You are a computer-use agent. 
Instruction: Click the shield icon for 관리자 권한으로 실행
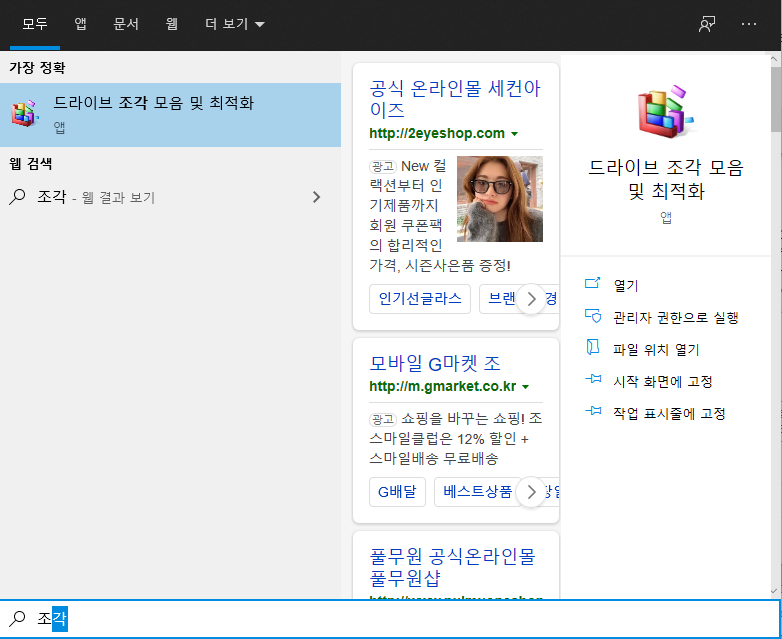pos(593,315)
